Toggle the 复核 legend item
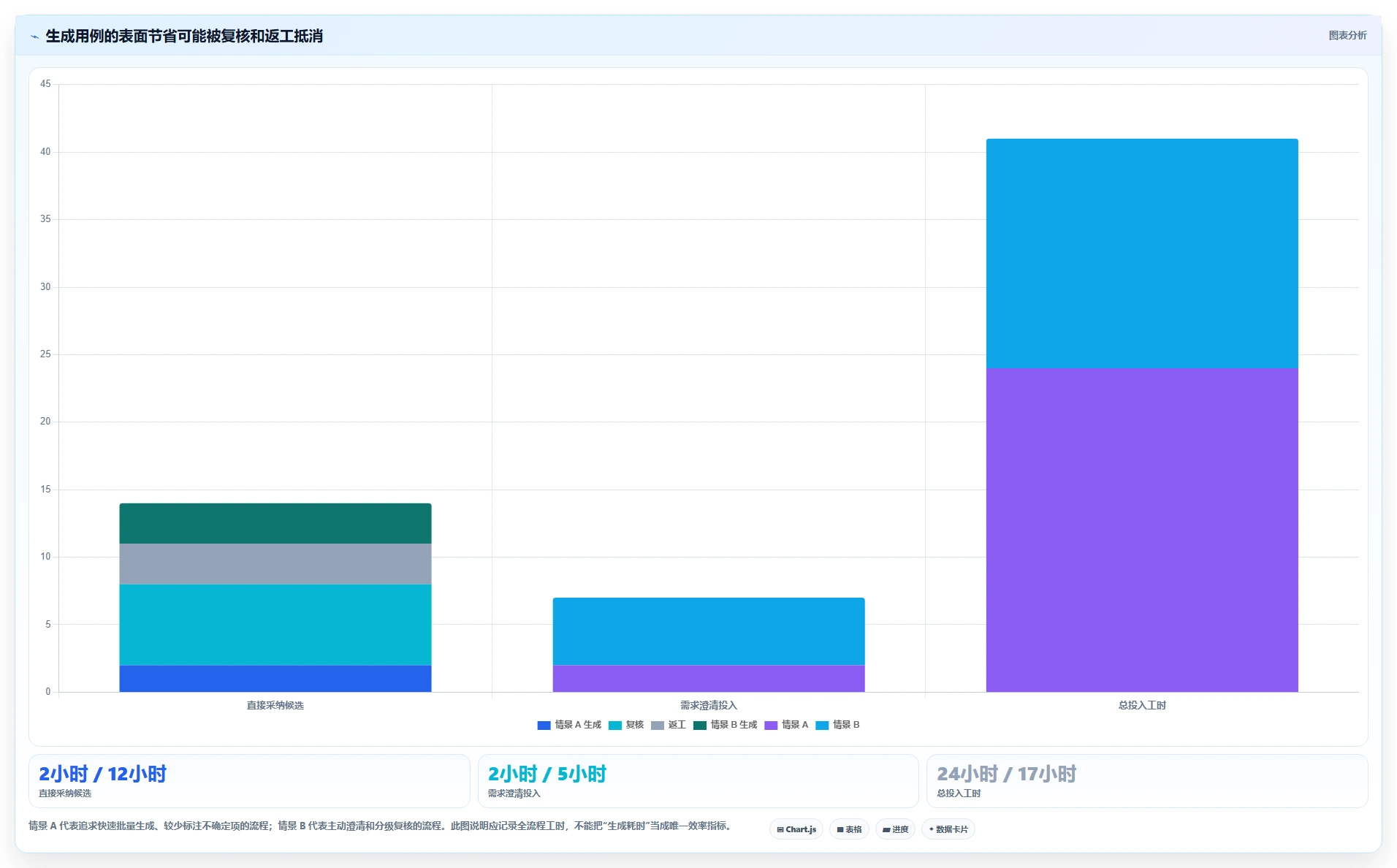The image size is (1397, 868). tap(626, 725)
